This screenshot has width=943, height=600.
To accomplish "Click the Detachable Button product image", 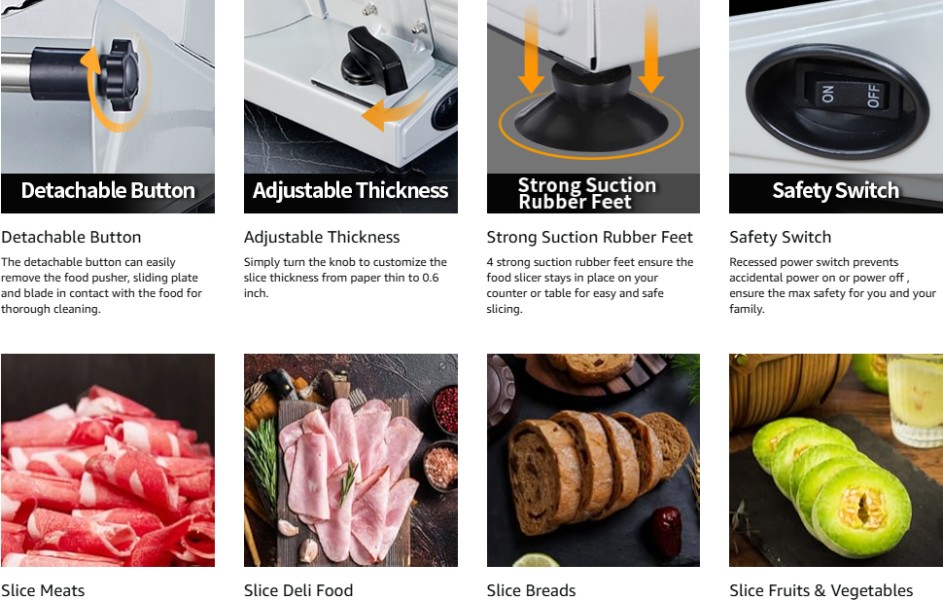I will tap(108, 106).
